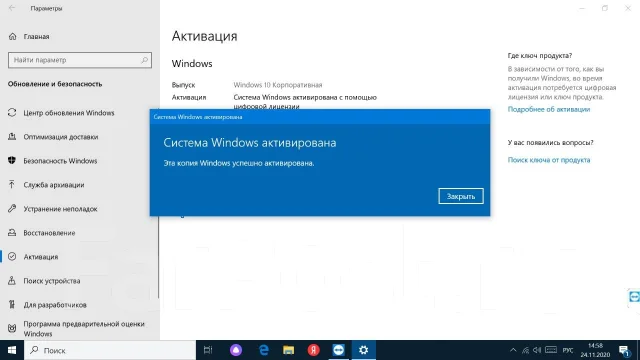This screenshot has width=640, height=360.
Task: Open Microsoft Edge from taskbar
Action: [264, 350]
